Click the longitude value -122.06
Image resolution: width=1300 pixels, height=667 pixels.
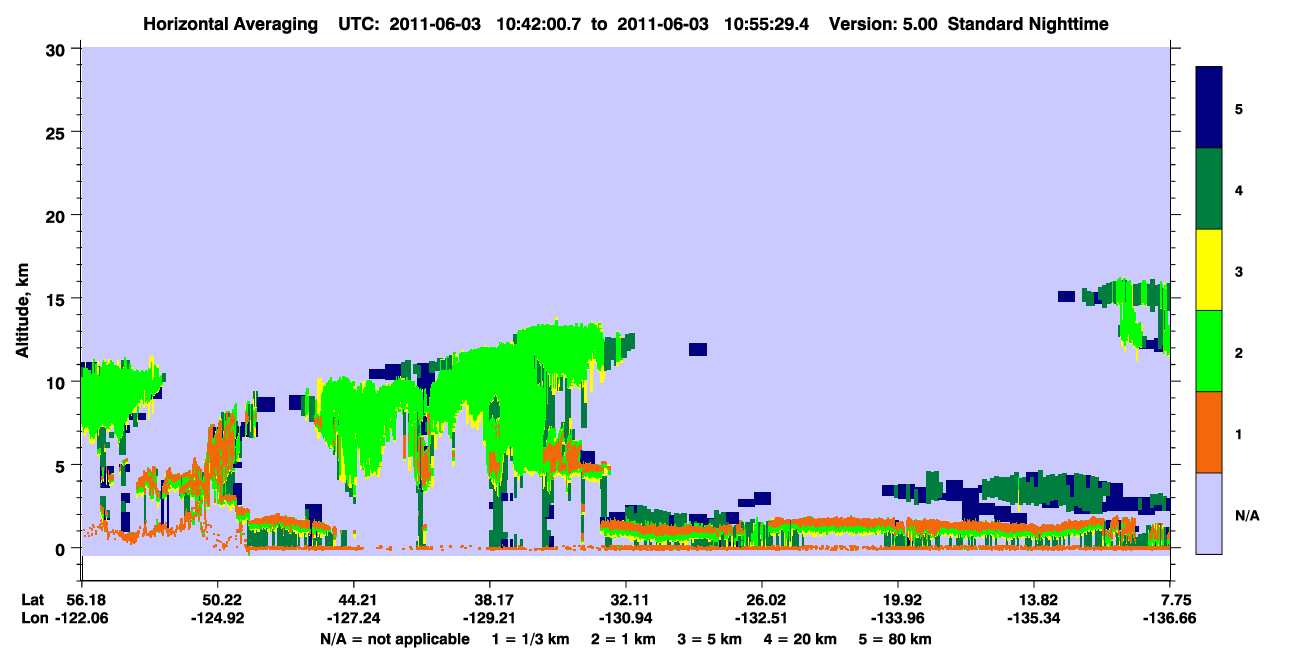[x=82, y=618]
